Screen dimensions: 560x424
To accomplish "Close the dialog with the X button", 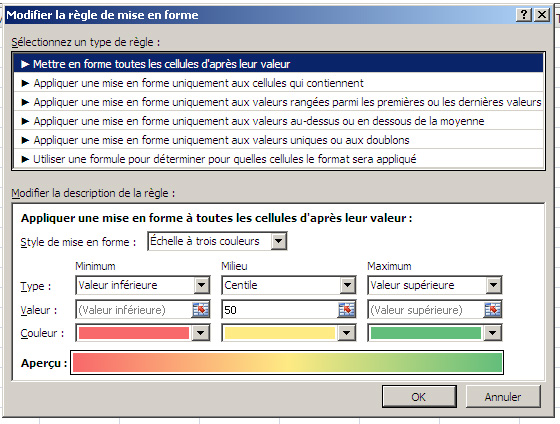I will (x=542, y=15).
